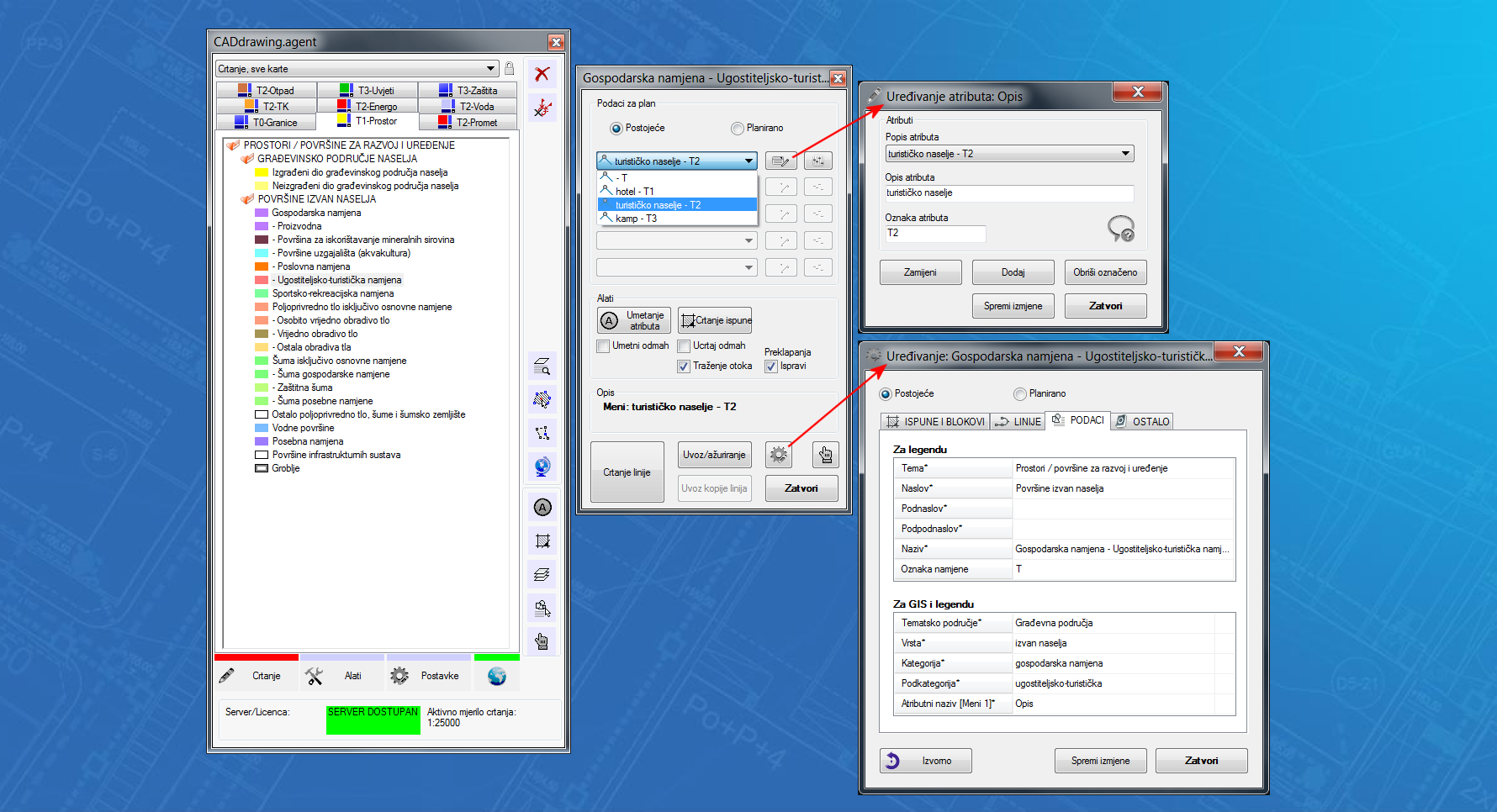Click the T2-Otpad layer color icon
The width and height of the screenshot is (1497, 812).
[244, 90]
